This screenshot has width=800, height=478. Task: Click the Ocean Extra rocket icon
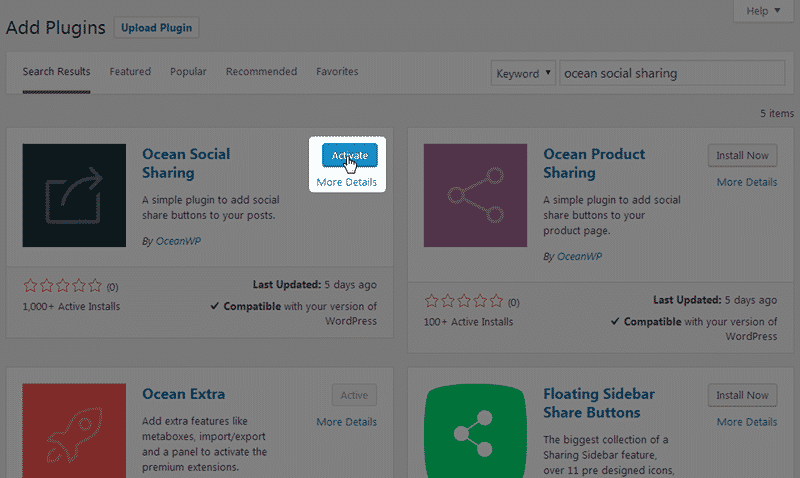(x=74, y=431)
